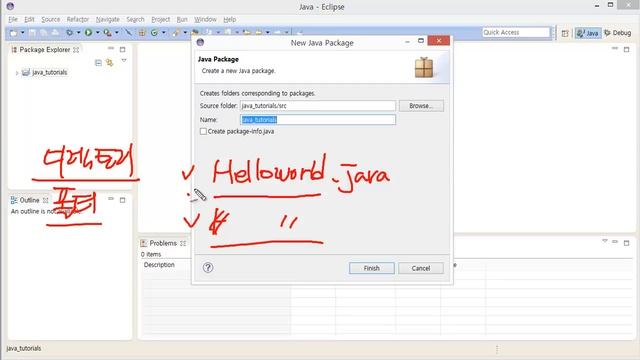Image resolution: width=640 pixels, height=360 pixels.
Task: Minimize the Problems panel
Action: click(x=615, y=242)
